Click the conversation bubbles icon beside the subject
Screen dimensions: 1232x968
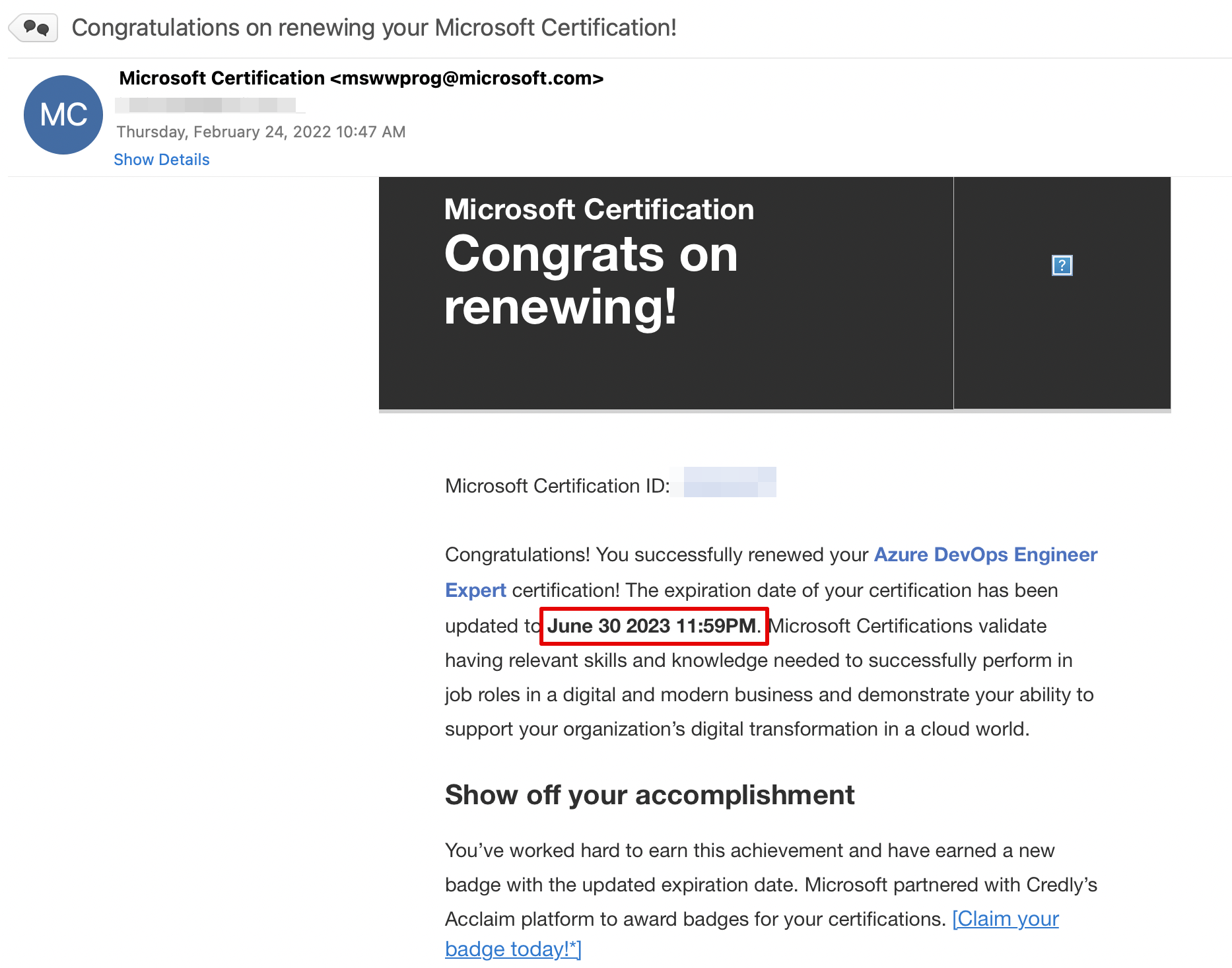pos(34,28)
